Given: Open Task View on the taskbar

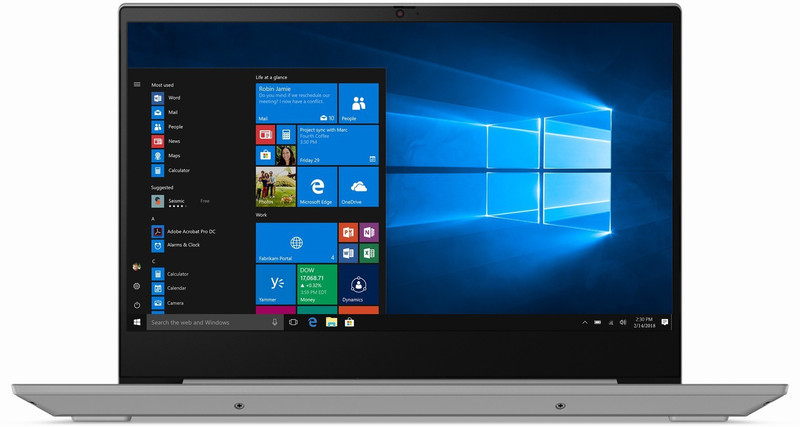Looking at the screenshot, I should [293, 323].
